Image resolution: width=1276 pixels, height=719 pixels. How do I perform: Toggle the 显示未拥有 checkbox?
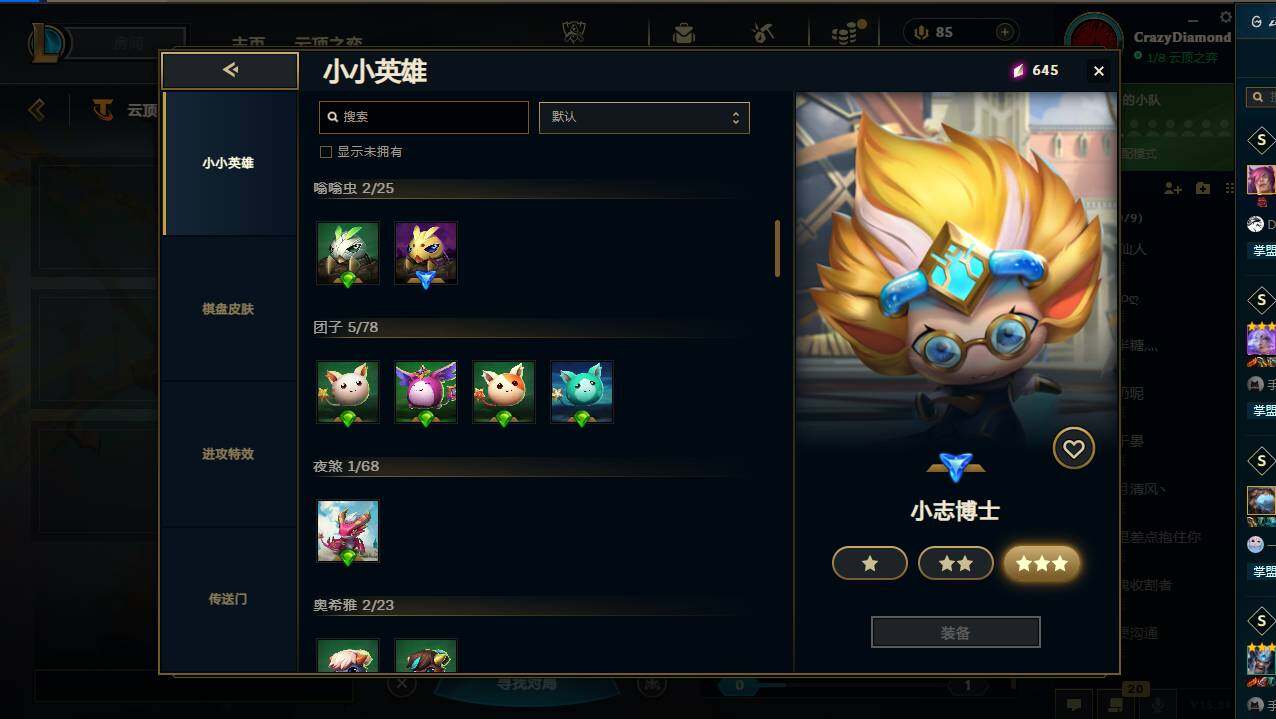coord(325,152)
